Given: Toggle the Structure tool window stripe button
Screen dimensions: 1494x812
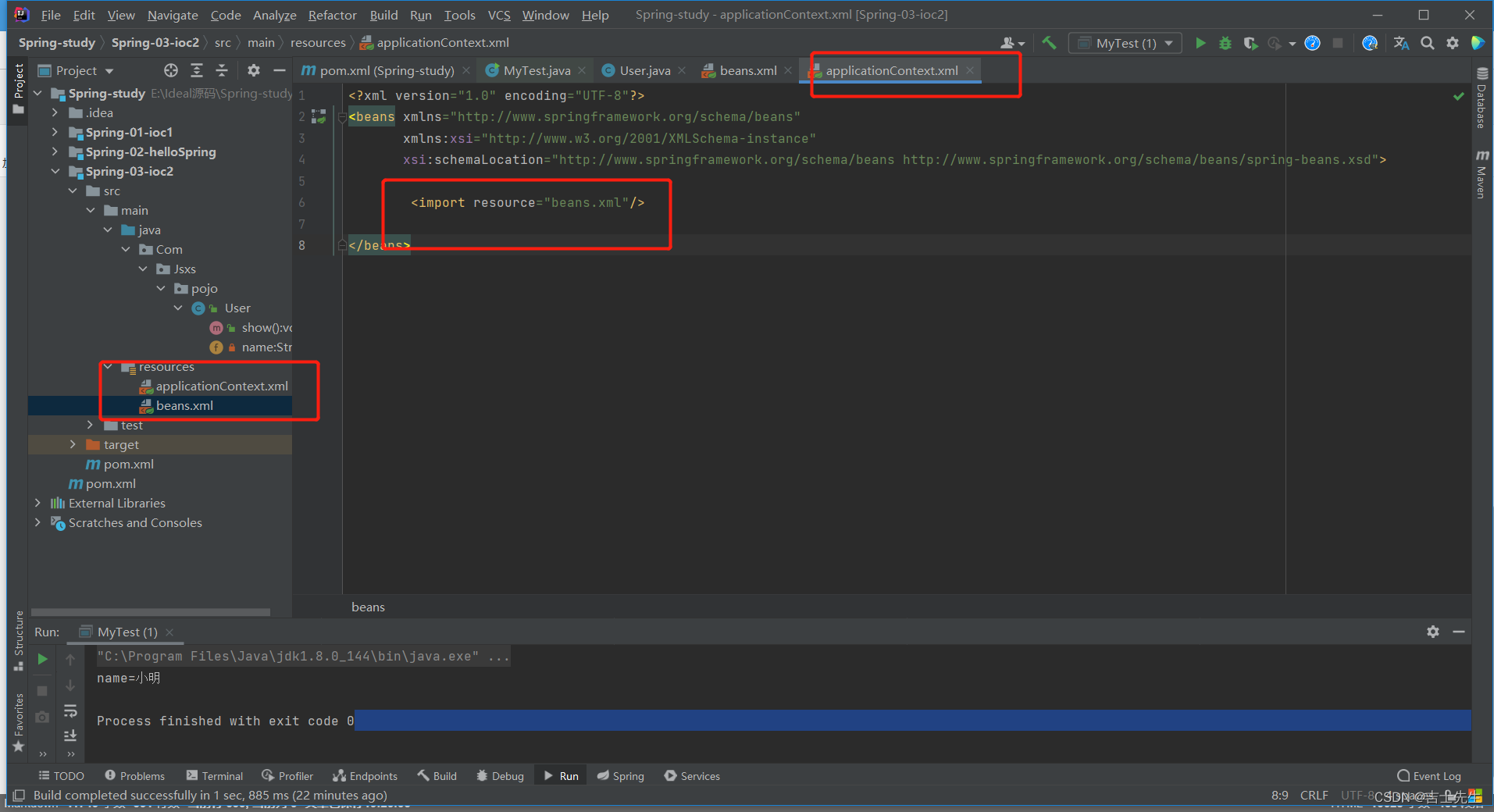Looking at the screenshot, I should pos(19,642).
